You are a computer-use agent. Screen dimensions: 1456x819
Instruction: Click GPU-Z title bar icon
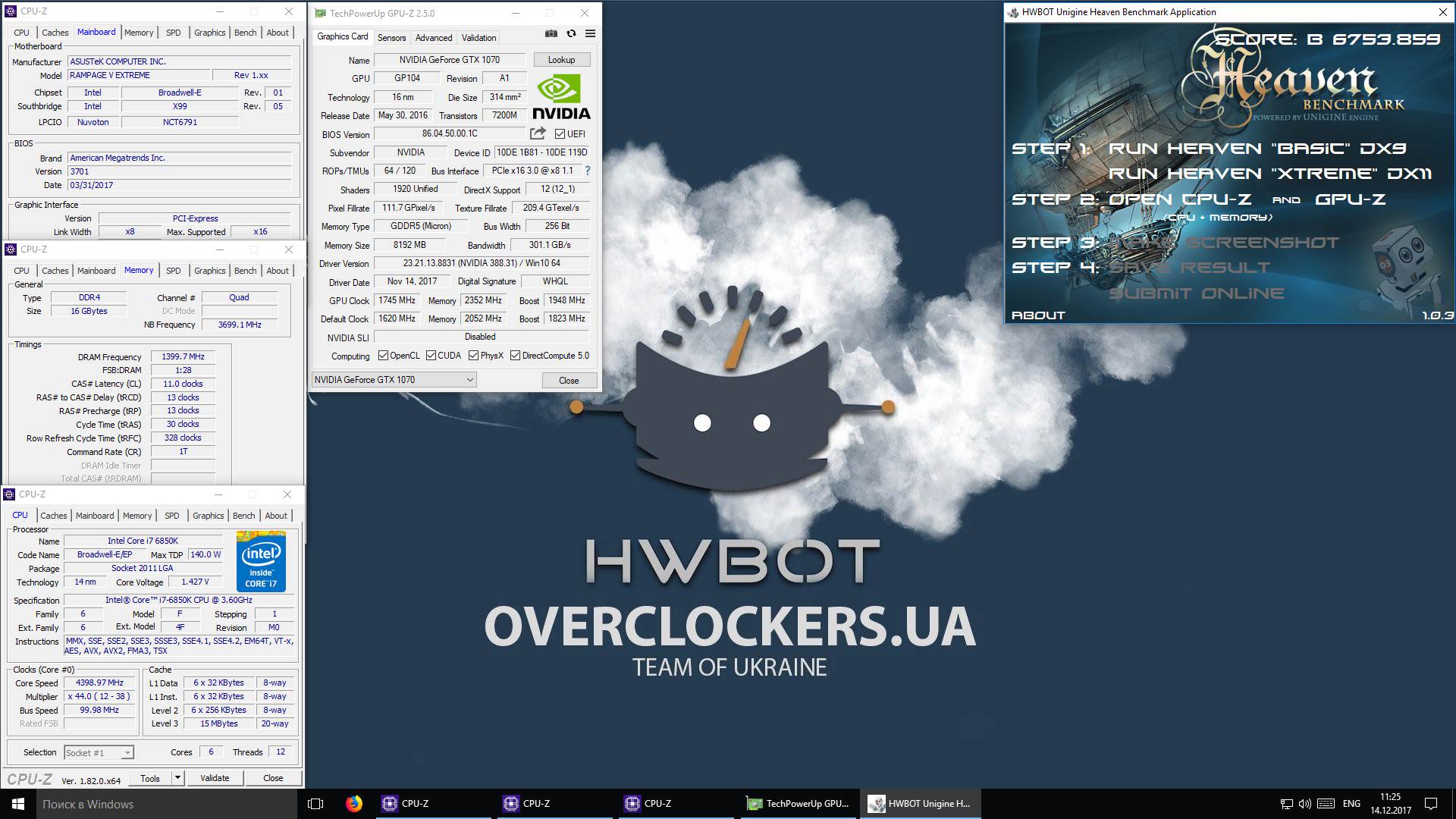(320, 14)
